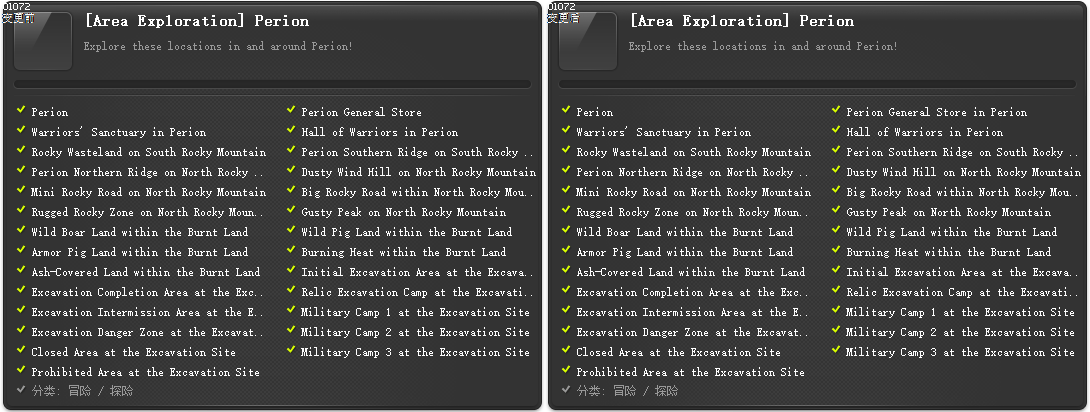This screenshot has width=1090, height=412.
Task: Click the progress bar in the left panel
Action: click(x=272, y=85)
